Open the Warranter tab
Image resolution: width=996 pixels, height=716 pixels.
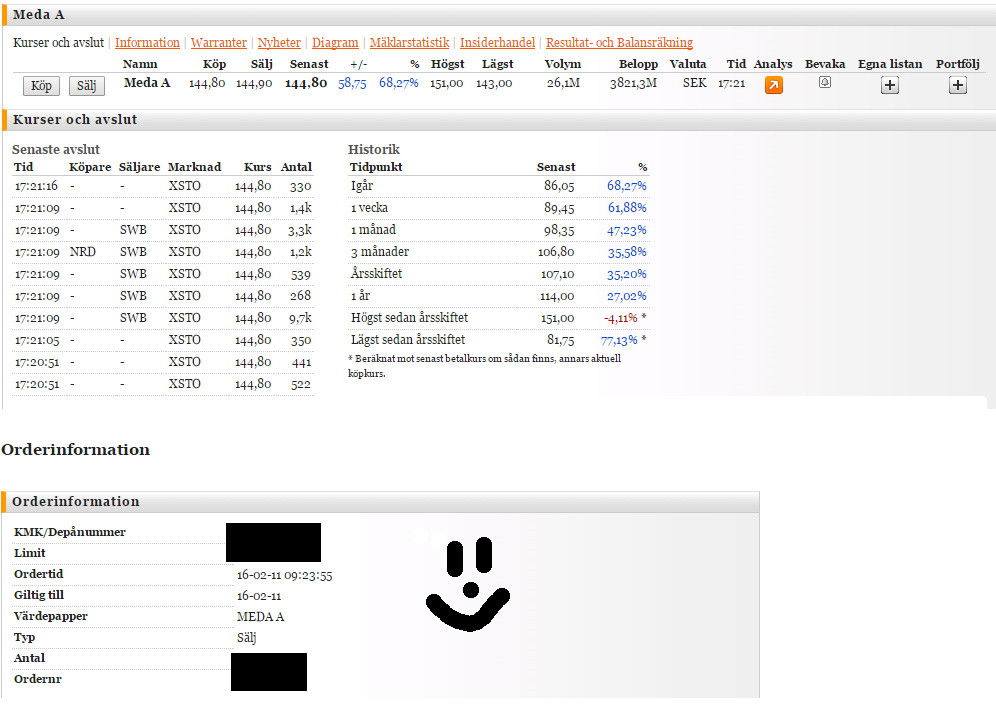219,43
